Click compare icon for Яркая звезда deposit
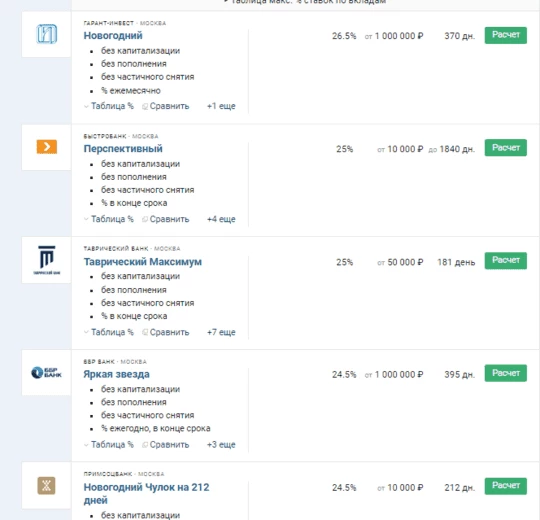540x520 pixels. (x=145, y=445)
